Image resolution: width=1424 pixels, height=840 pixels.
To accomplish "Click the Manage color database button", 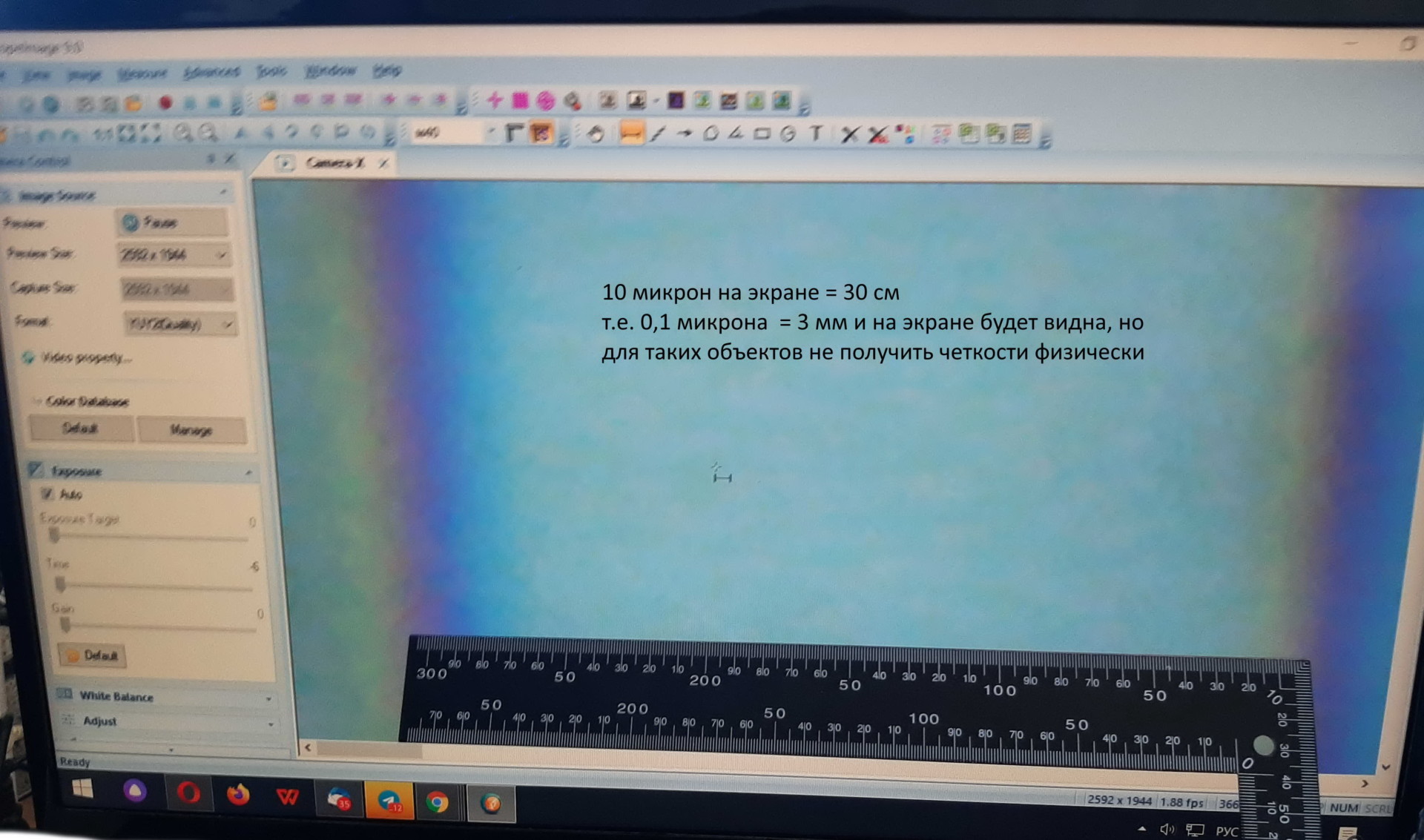I will click(191, 430).
